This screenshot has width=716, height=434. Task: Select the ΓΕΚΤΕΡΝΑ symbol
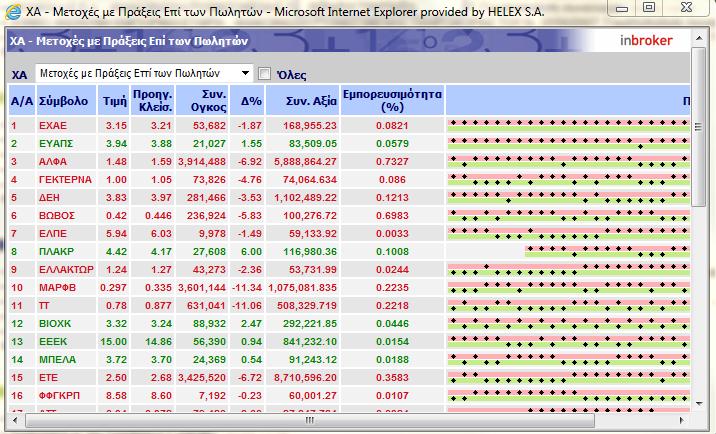coord(65,180)
